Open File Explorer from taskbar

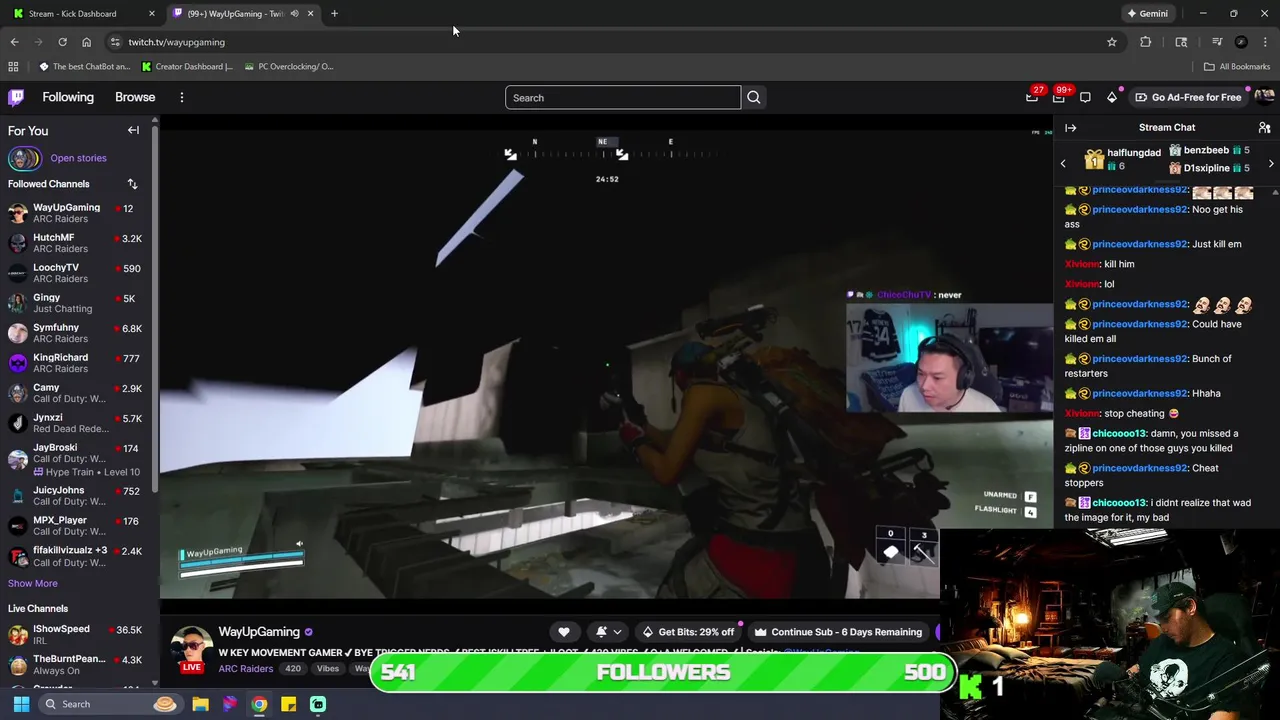pyautogui.click(x=200, y=704)
